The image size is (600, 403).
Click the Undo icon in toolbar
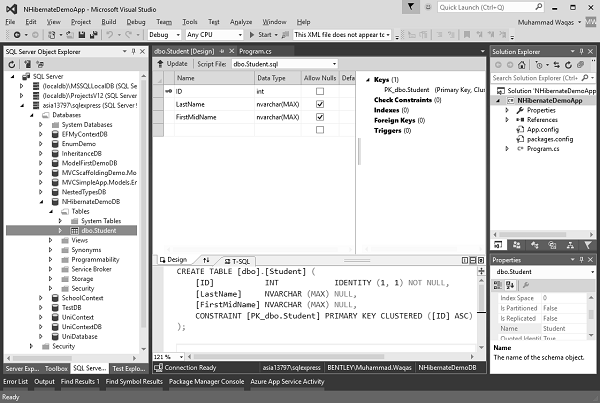[109, 35]
